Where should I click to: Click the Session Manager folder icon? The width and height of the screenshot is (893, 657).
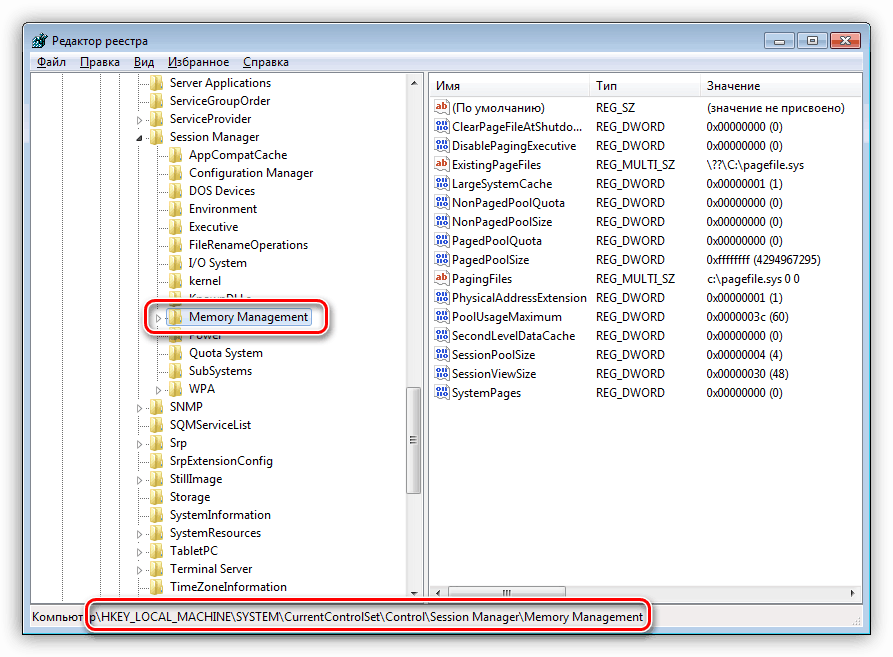point(157,137)
